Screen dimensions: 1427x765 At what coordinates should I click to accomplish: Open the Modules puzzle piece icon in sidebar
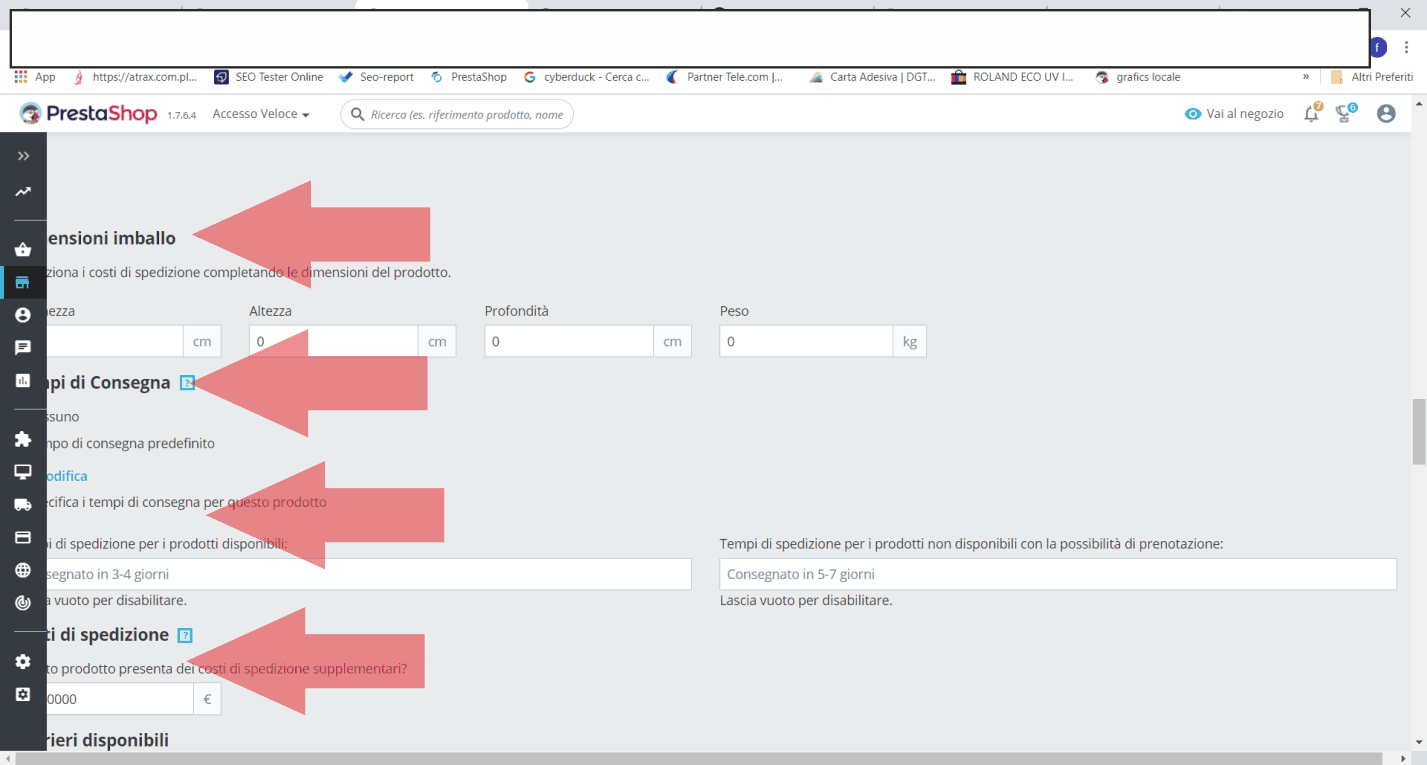(23, 439)
